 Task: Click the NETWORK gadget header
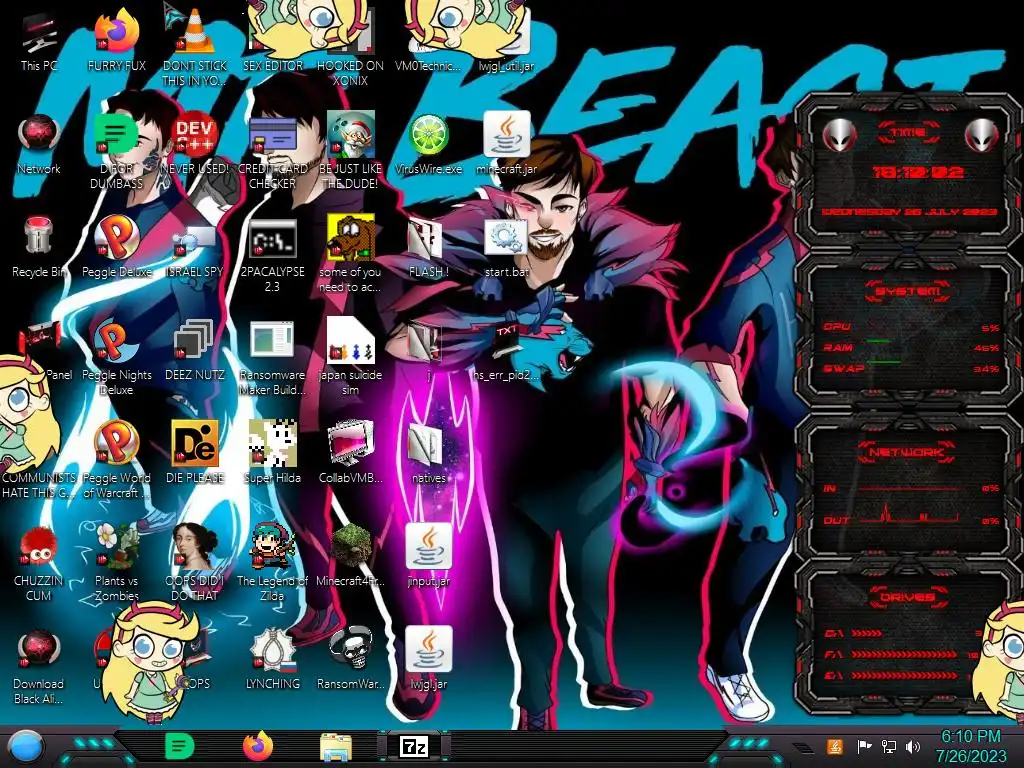908,451
